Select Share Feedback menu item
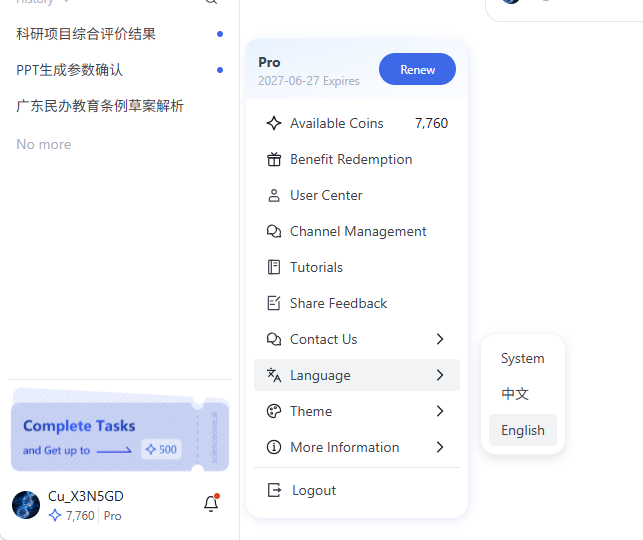Image resolution: width=643 pixels, height=540 pixels. (x=357, y=303)
